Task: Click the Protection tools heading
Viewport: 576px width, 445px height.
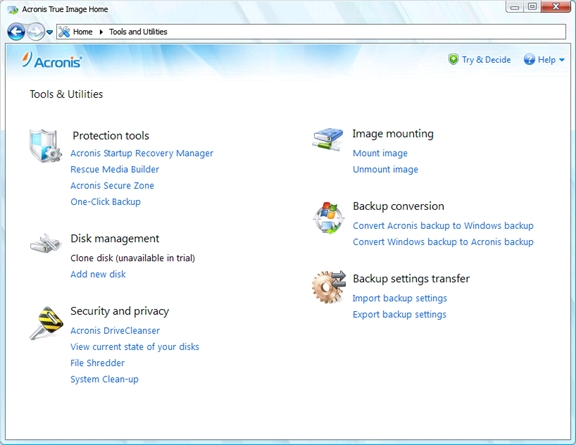Action: pos(111,136)
